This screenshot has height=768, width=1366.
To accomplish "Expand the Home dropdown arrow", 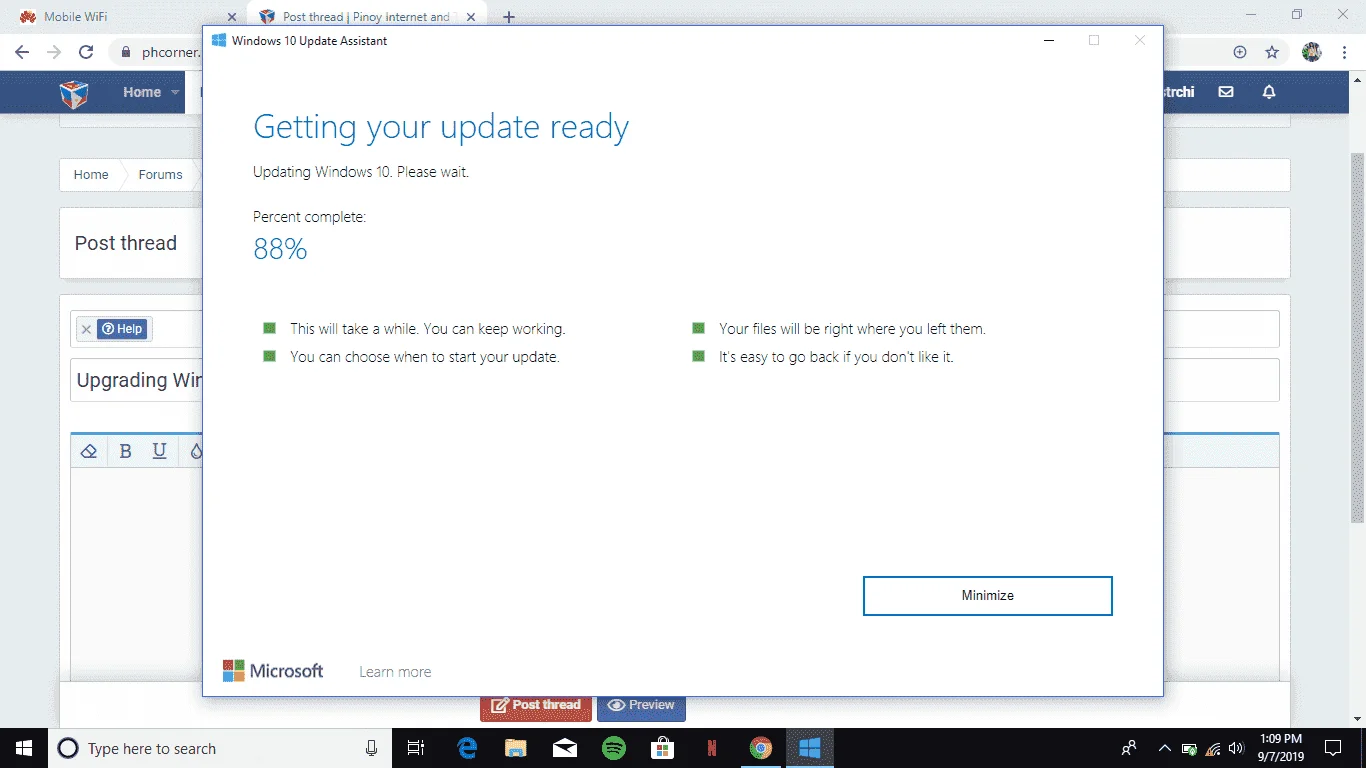I will (x=175, y=92).
